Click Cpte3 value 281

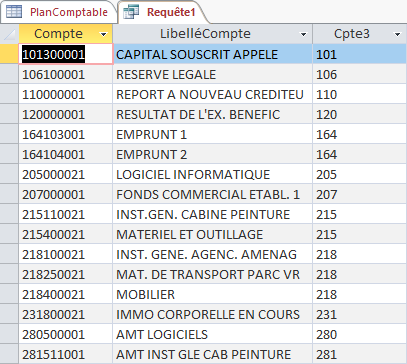click(x=360, y=354)
